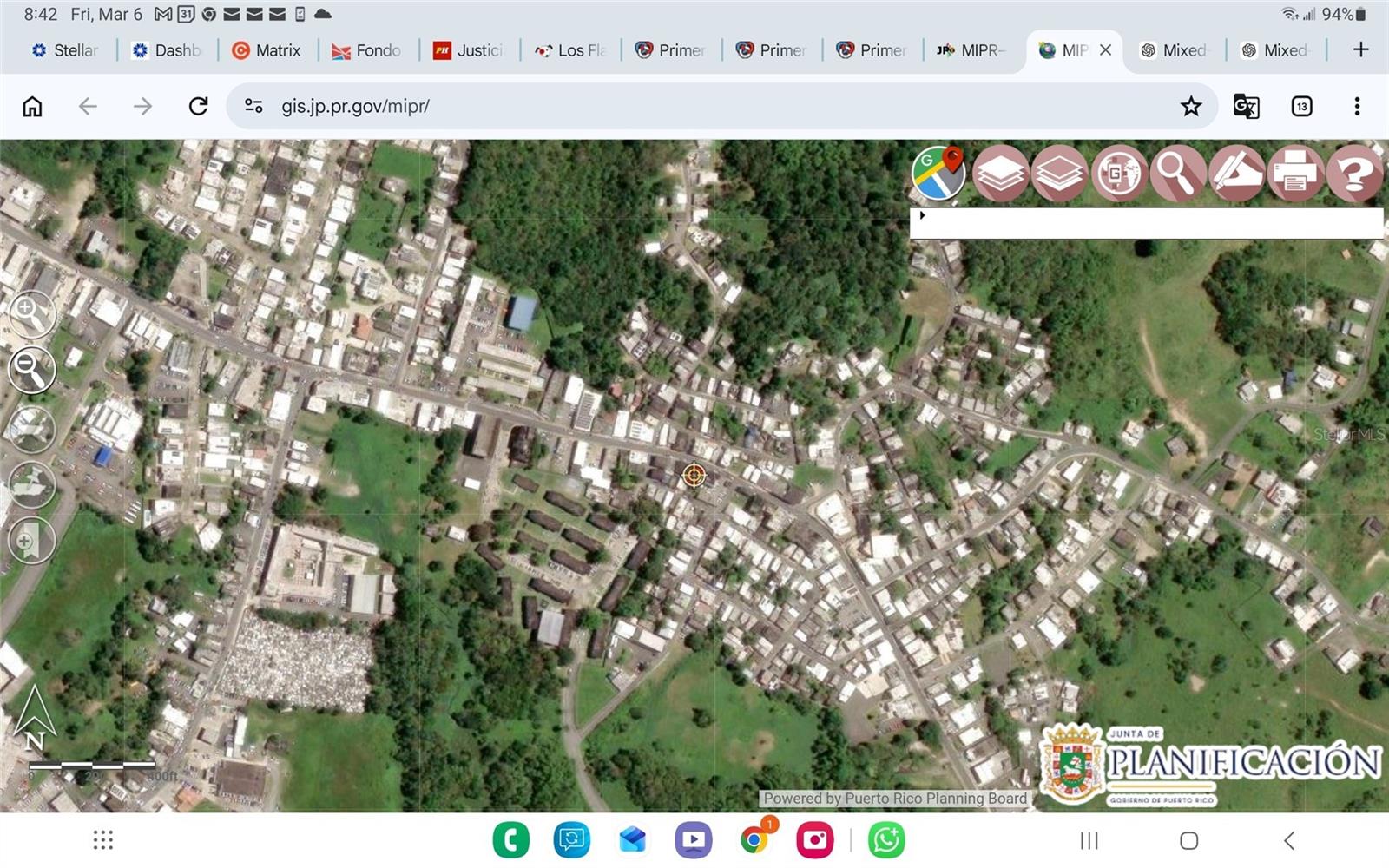Switch to the Matrix browser tab
The width and height of the screenshot is (1389, 868).
tap(267, 50)
